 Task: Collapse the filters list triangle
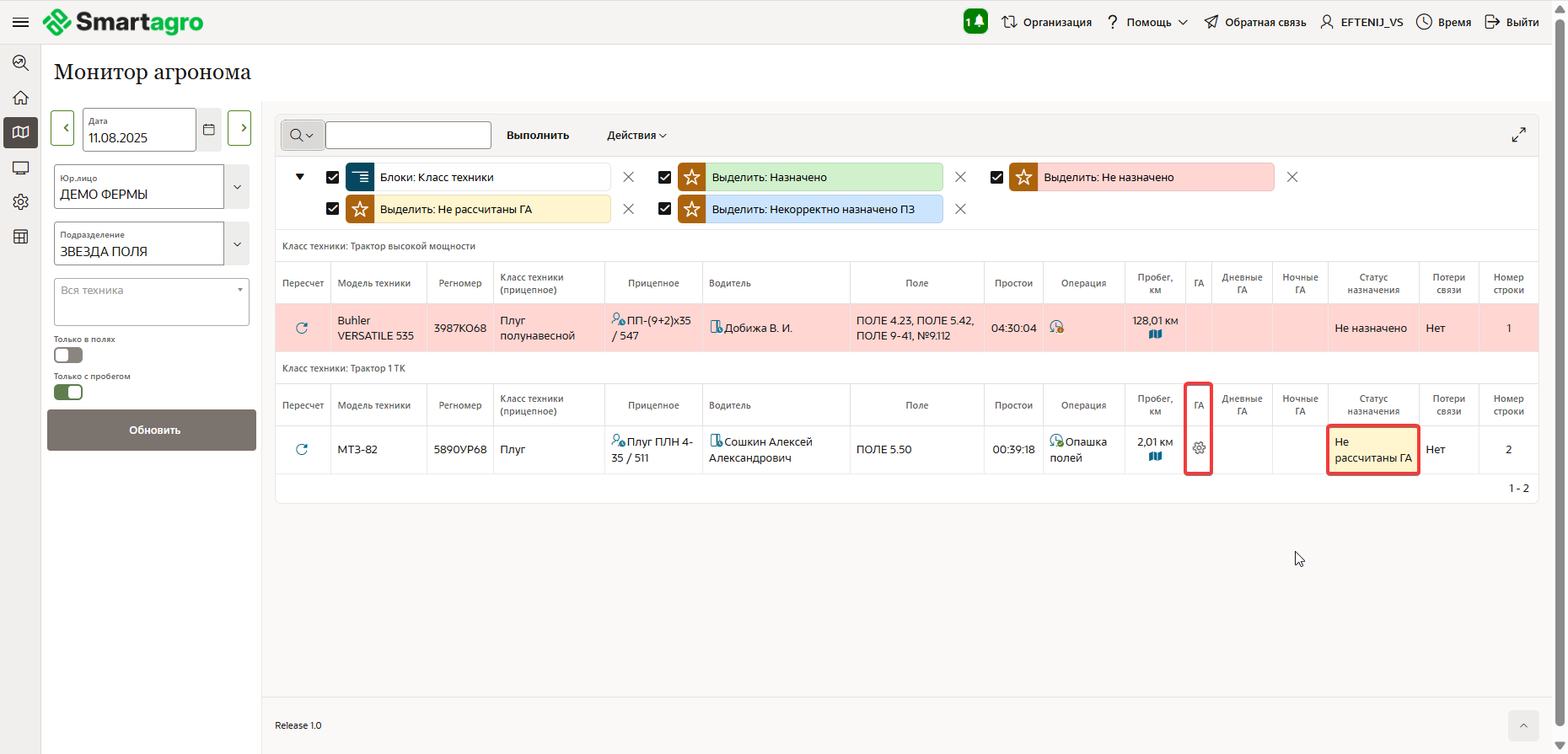pyautogui.click(x=300, y=177)
